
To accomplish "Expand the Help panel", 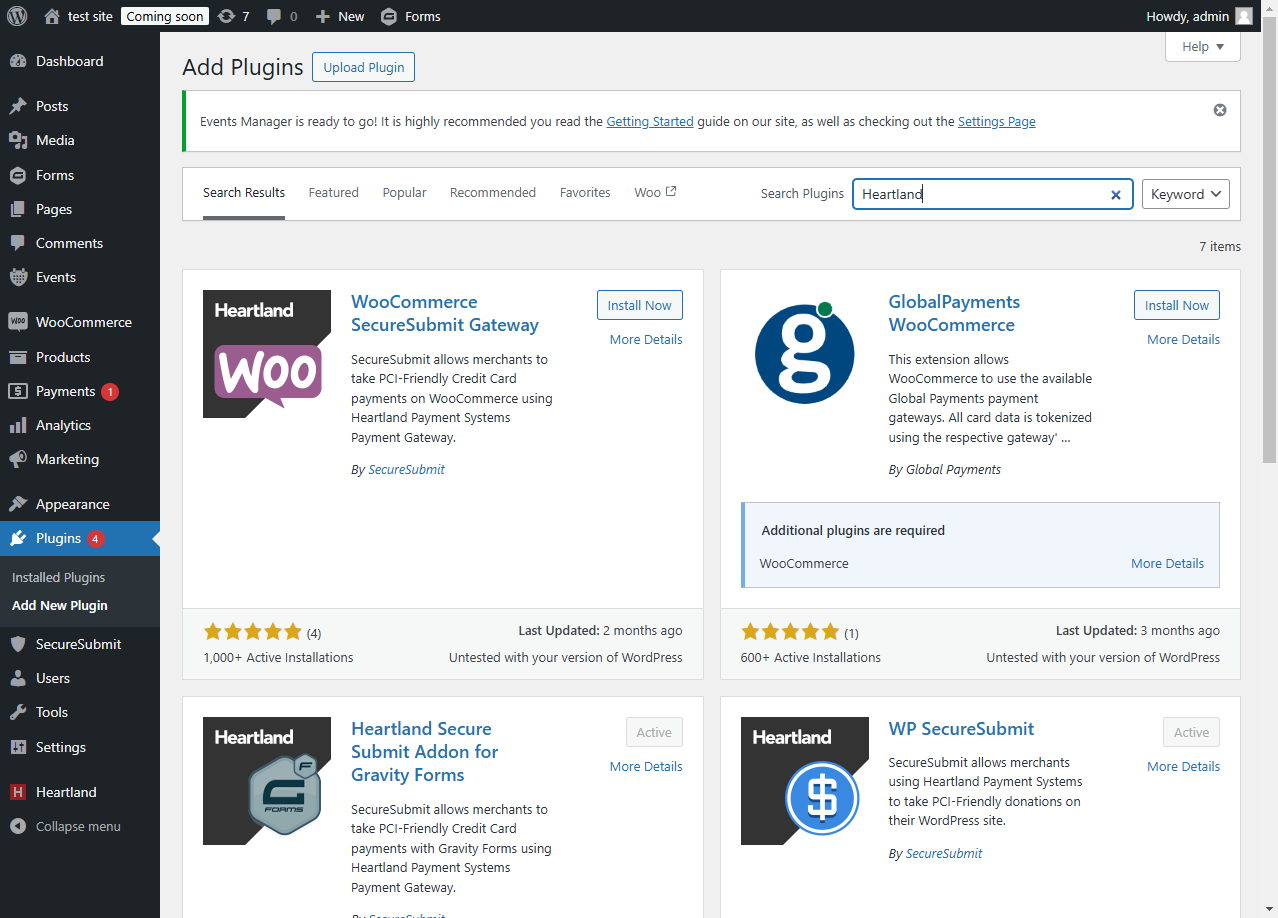I will click(1203, 46).
